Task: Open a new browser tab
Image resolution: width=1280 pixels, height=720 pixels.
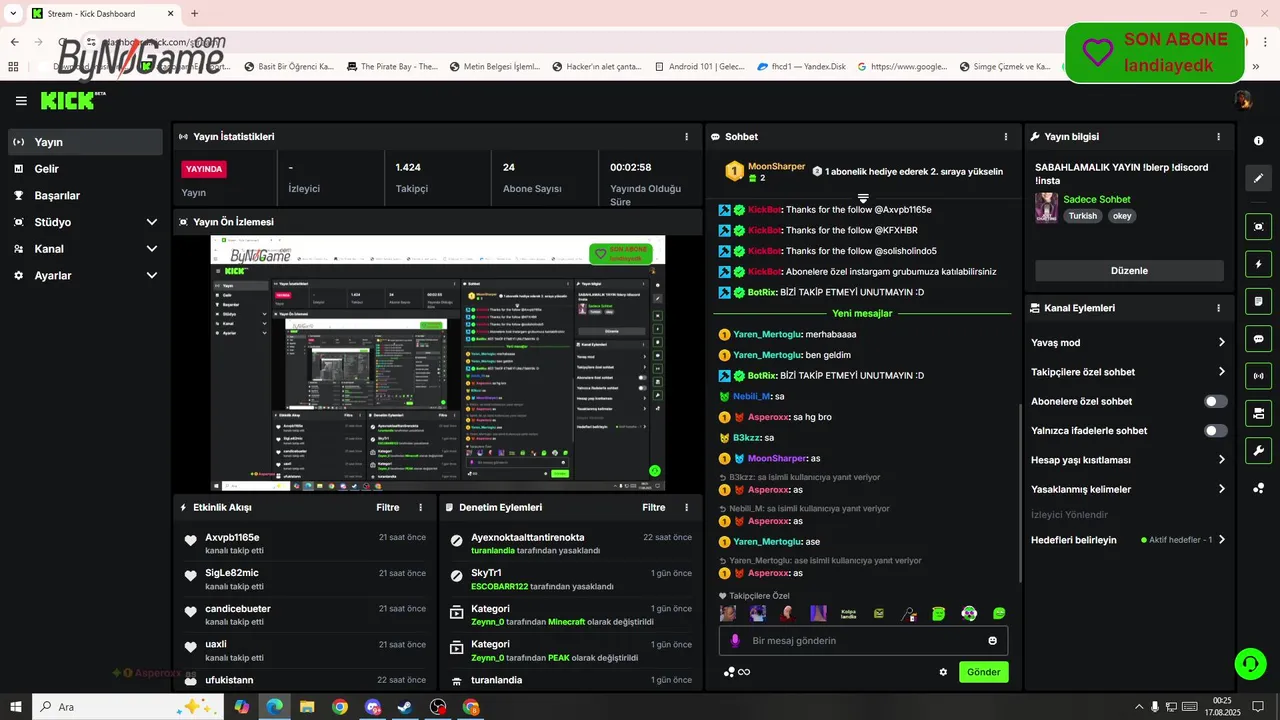Action: (x=195, y=14)
